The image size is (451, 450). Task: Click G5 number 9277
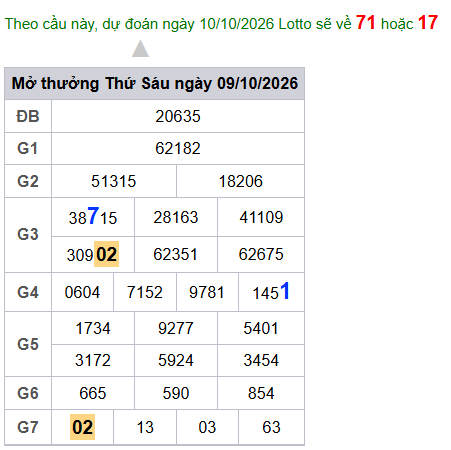(176, 328)
